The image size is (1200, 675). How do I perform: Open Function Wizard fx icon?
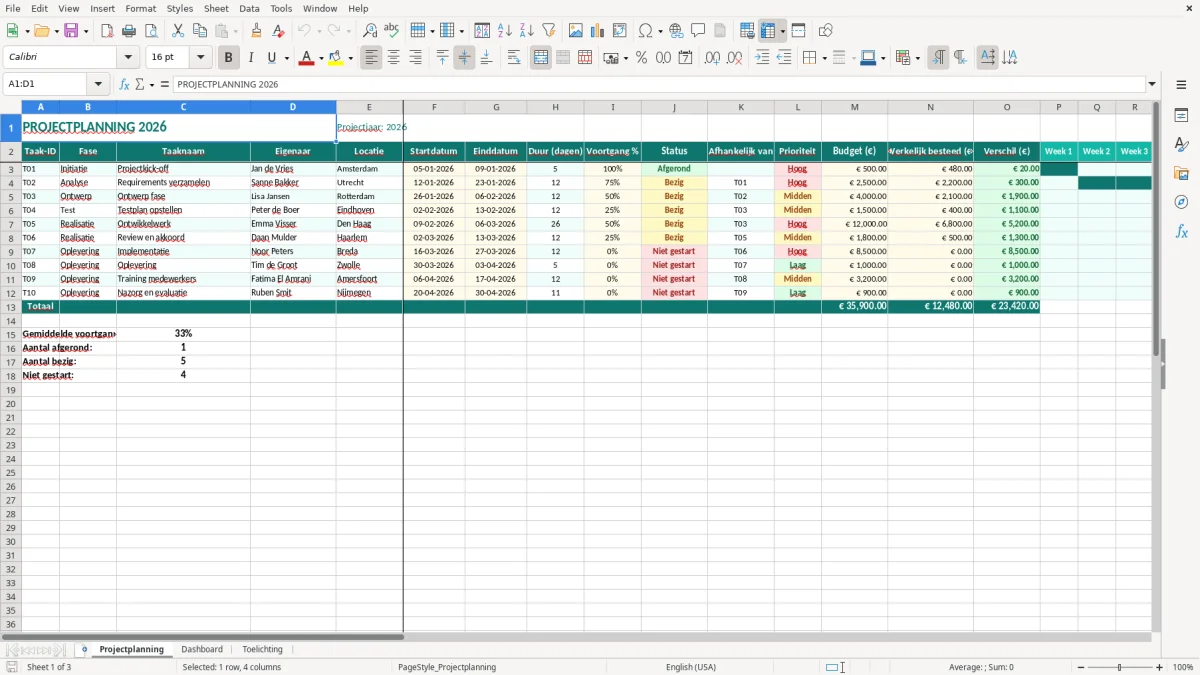point(125,85)
